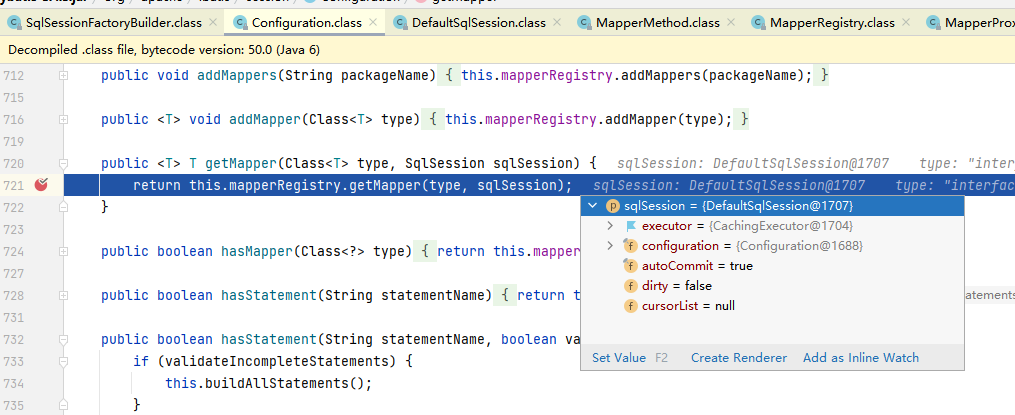Select configuration = Configuration@1688 row

(x=772, y=246)
